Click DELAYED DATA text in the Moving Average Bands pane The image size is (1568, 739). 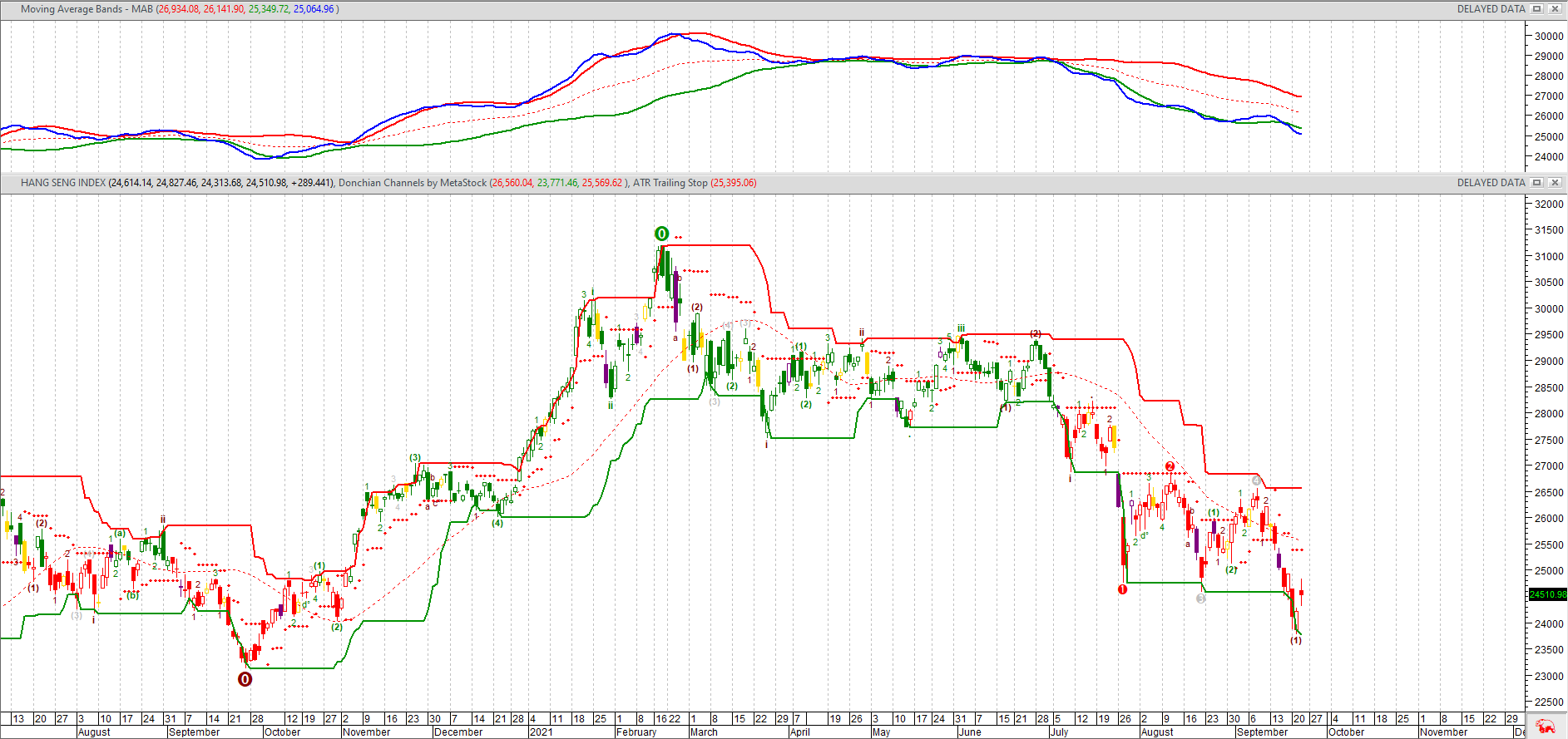pyautogui.click(x=1491, y=9)
